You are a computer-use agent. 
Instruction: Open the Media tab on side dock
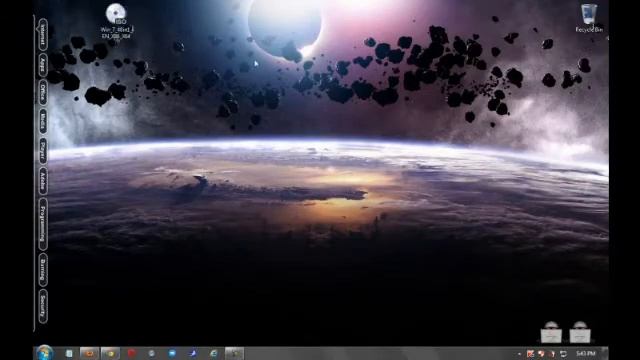click(x=42, y=121)
